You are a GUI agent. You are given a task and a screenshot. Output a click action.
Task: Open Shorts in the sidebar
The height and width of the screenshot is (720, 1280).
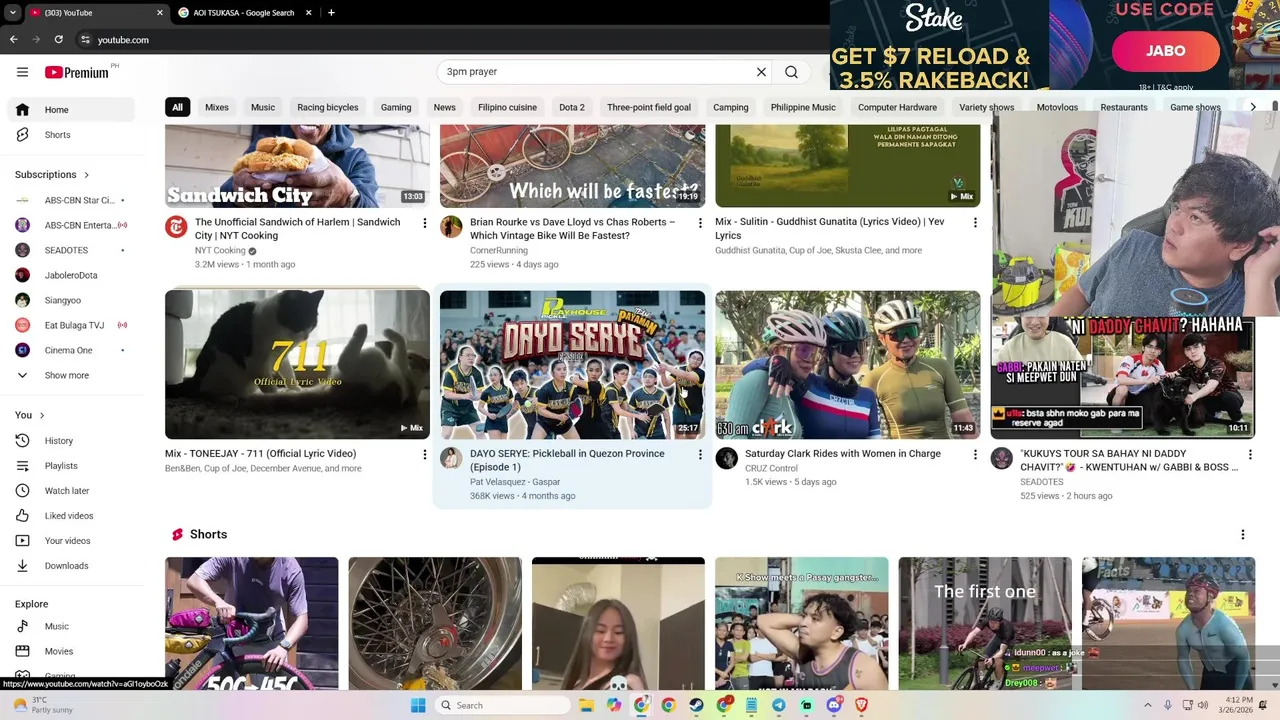[x=72, y=135]
